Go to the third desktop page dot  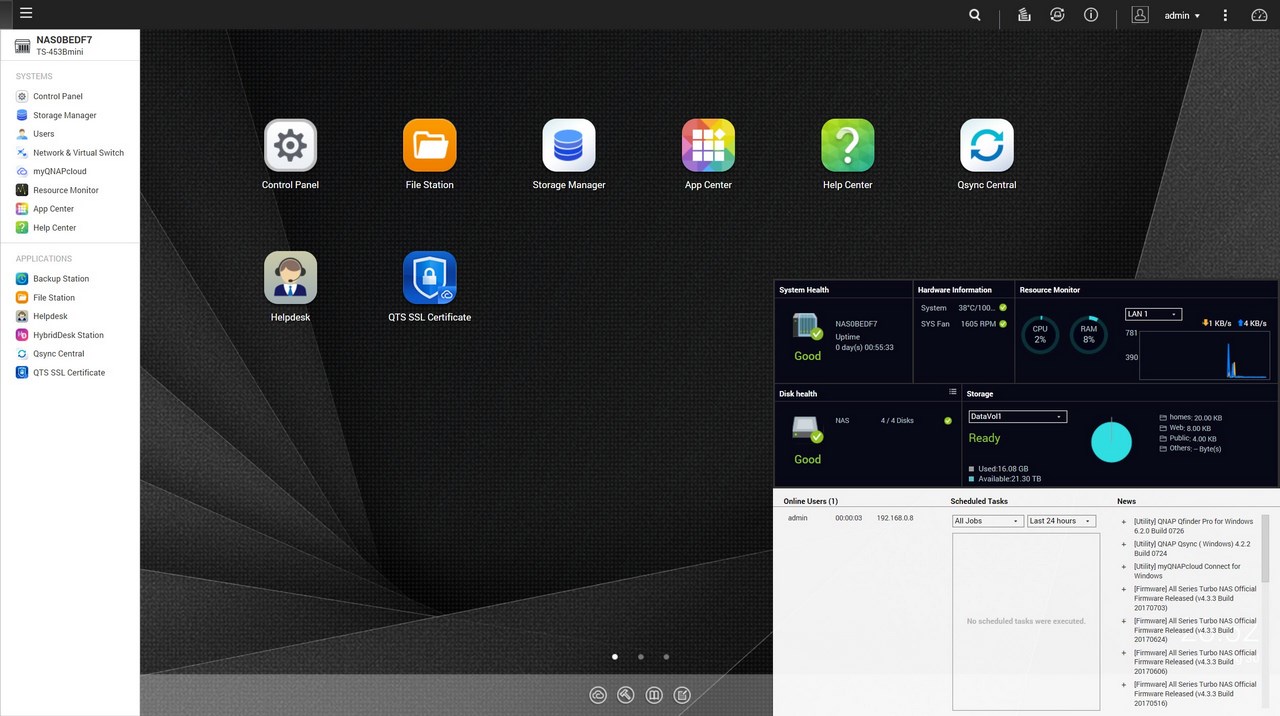(x=666, y=657)
